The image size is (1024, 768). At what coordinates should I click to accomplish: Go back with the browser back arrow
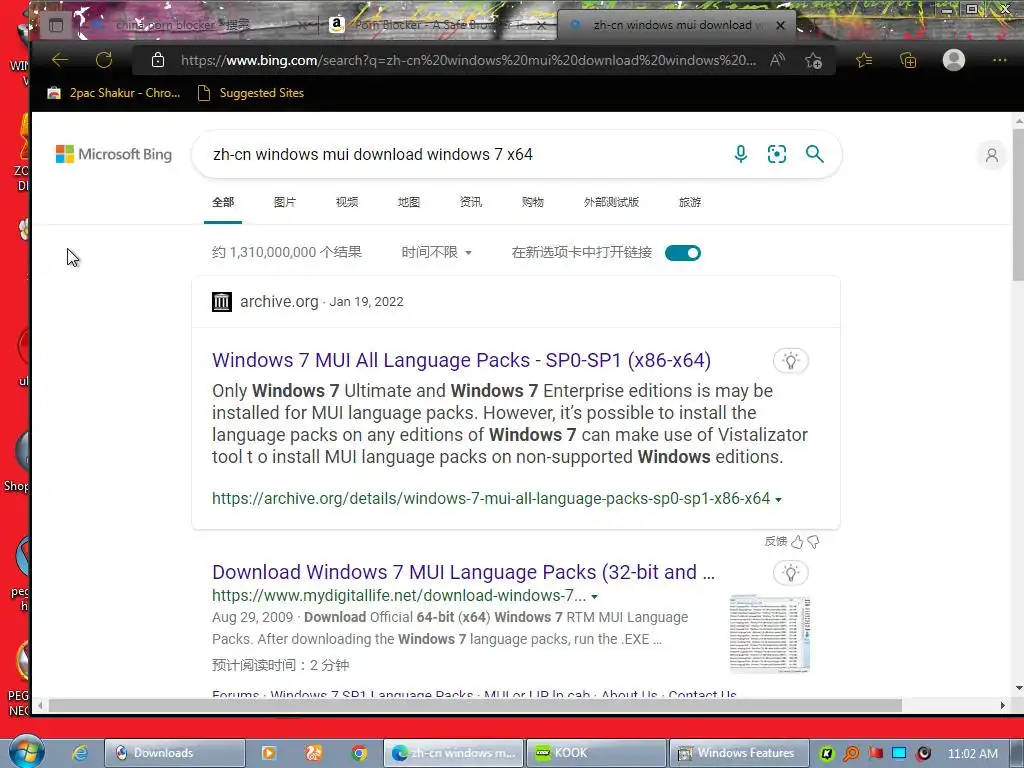(60, 60)
